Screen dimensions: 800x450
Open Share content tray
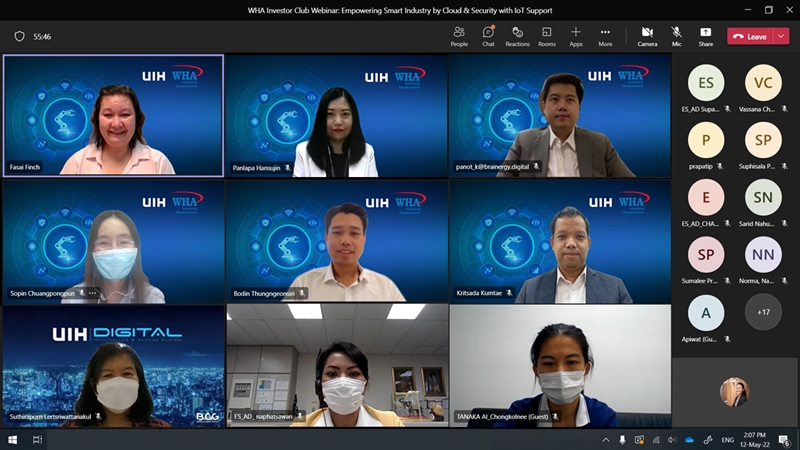pyautogui.click(x=705, y=36)
